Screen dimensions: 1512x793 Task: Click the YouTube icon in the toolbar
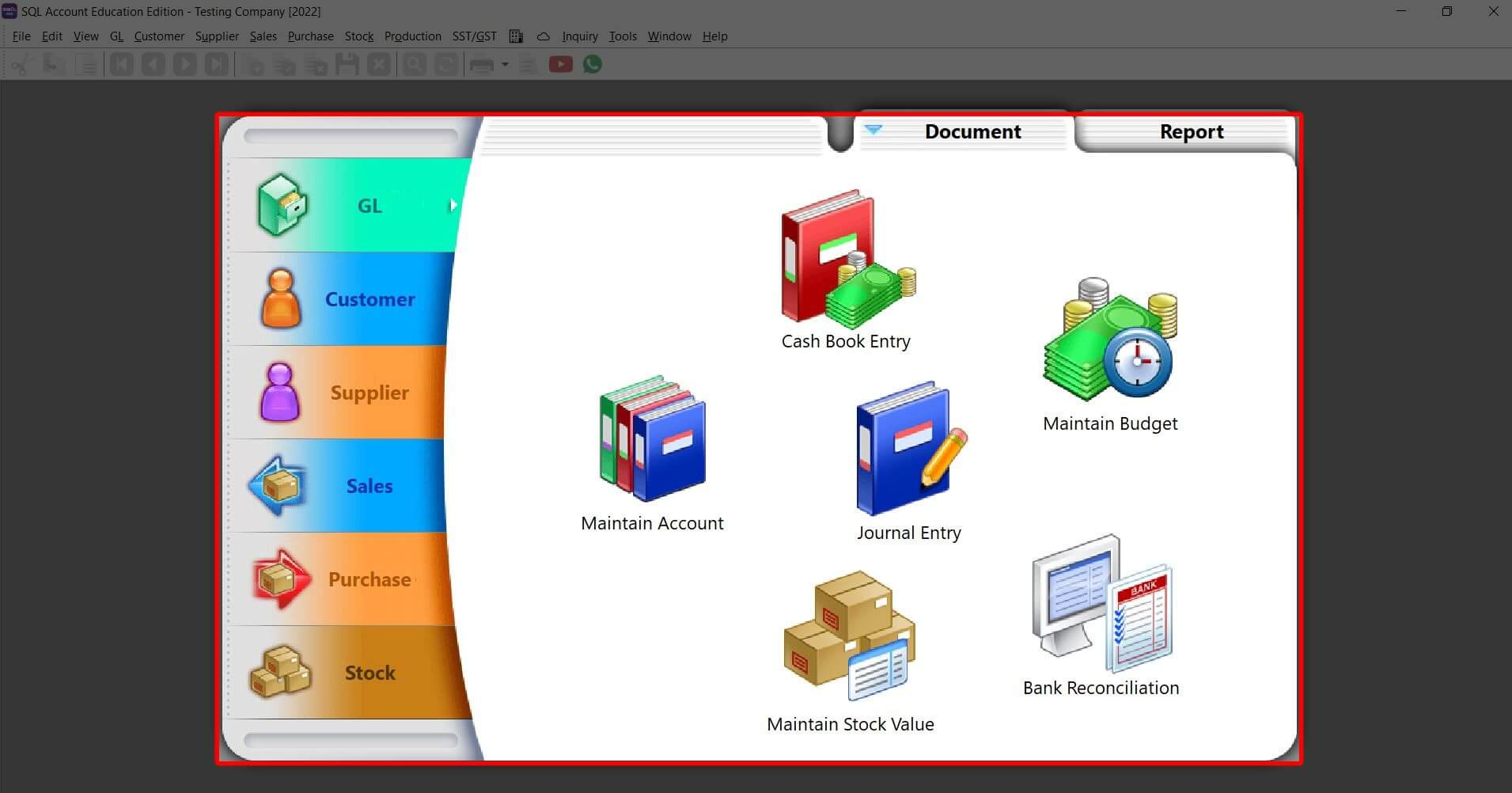click(561, 65)
